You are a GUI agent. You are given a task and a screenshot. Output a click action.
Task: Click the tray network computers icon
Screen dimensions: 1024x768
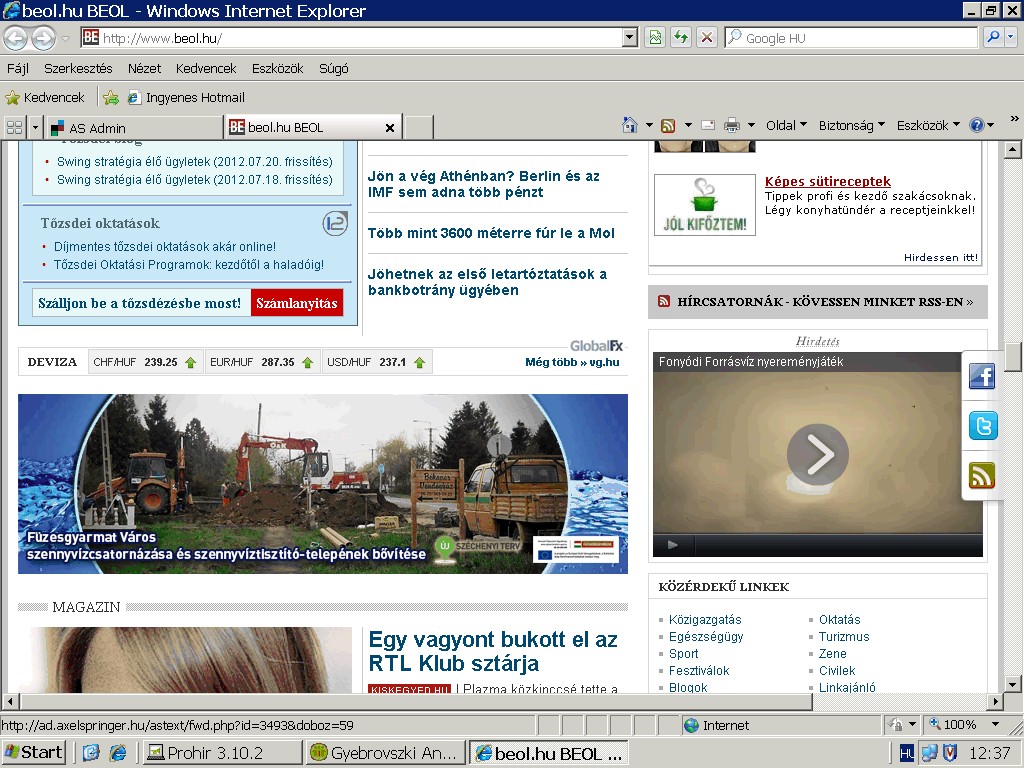point(929,753)
